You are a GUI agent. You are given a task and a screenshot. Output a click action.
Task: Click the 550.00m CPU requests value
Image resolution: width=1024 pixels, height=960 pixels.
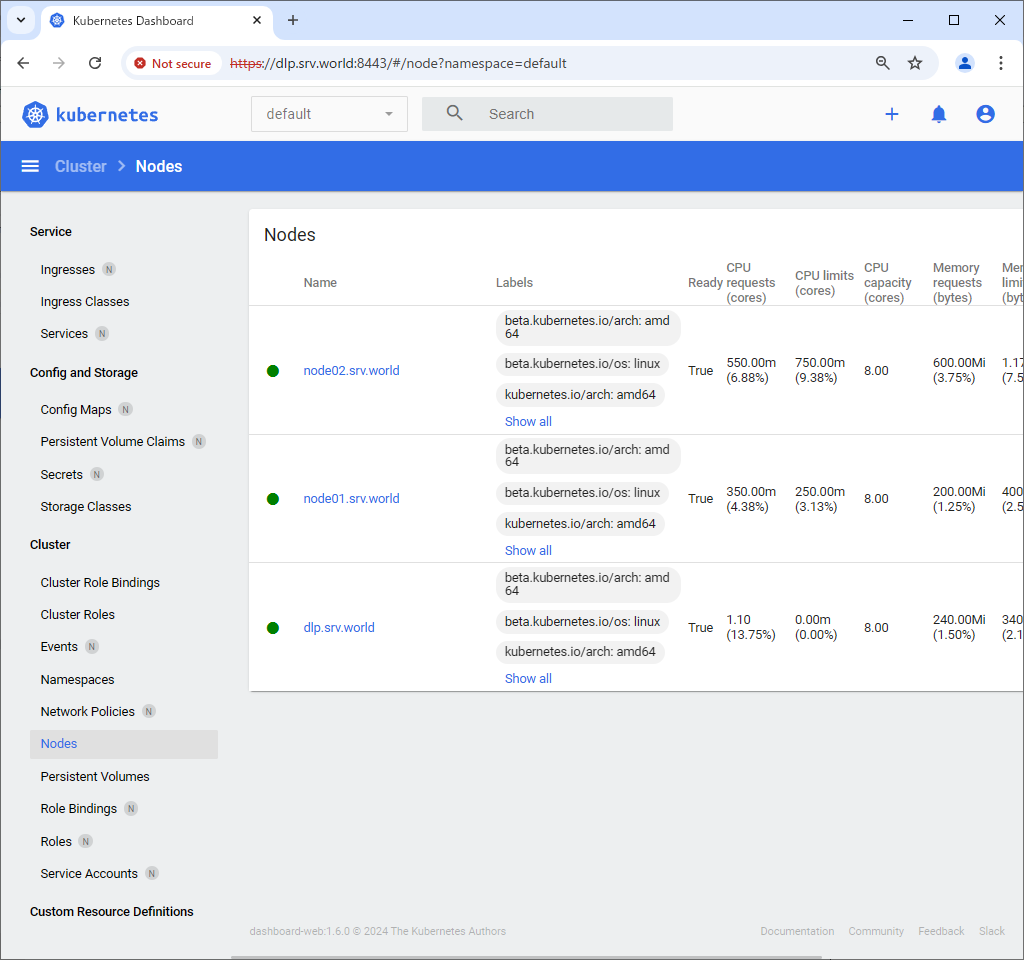coord(751,362)
